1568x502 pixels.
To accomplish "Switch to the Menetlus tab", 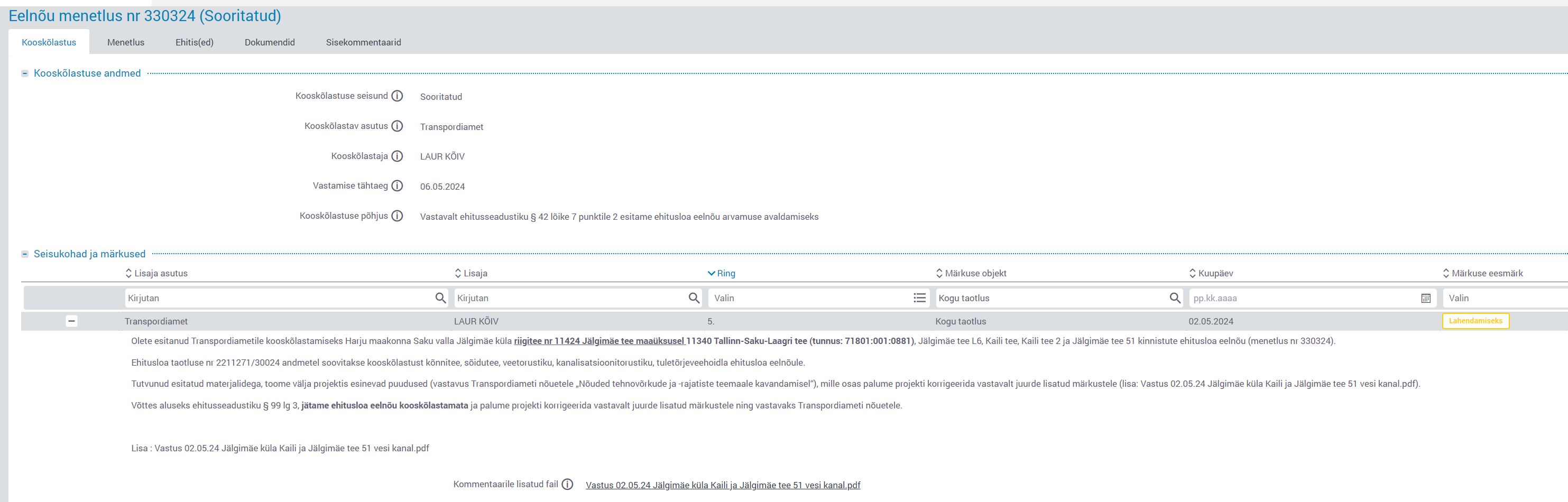I will click(x=126, y=42).
